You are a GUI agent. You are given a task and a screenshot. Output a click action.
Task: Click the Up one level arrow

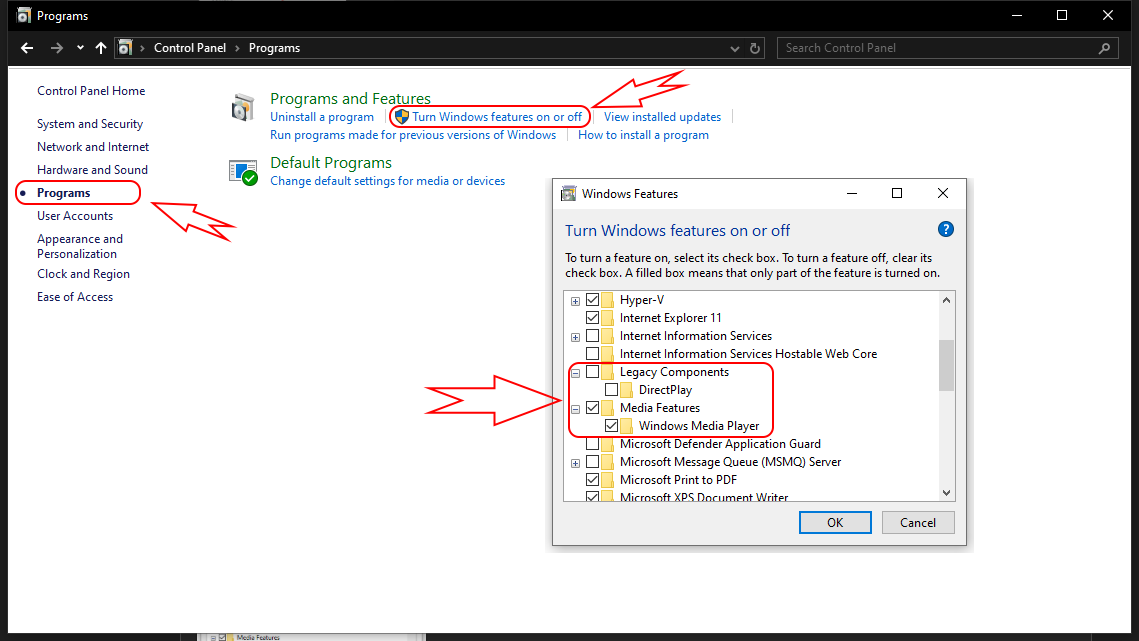pyautogui.click(x=100, y=48)
